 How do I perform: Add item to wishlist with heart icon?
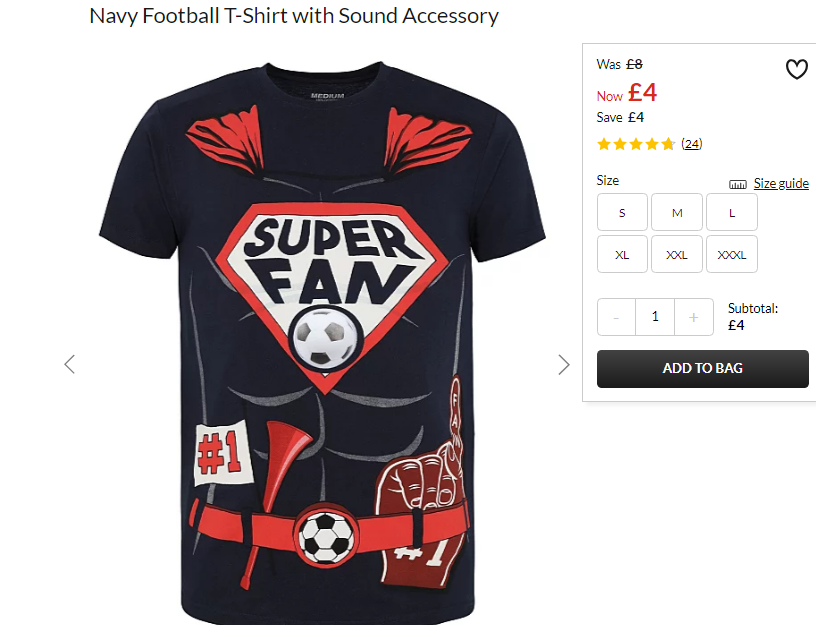pyautogui.click(x=796, y=69)
